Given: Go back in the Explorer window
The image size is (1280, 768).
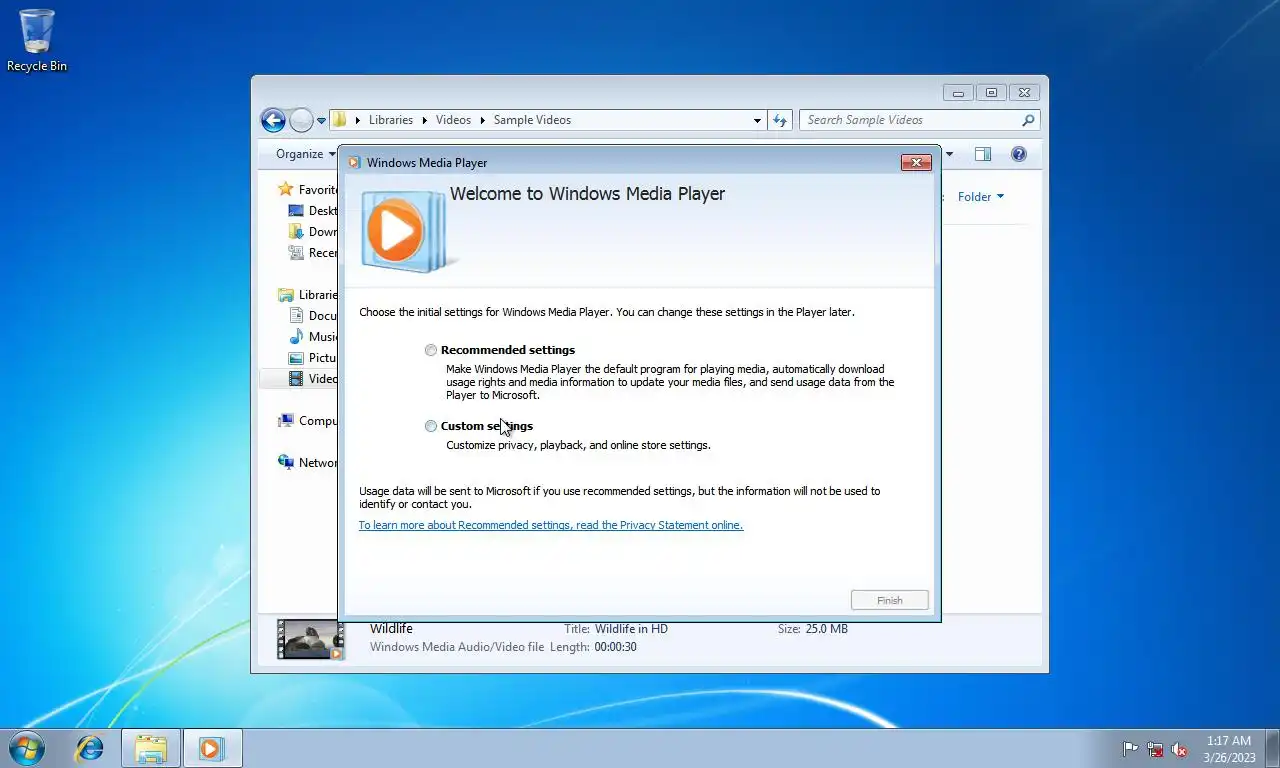Looking at the screenshot, I should pyautogui.click(x=273, y=120).
